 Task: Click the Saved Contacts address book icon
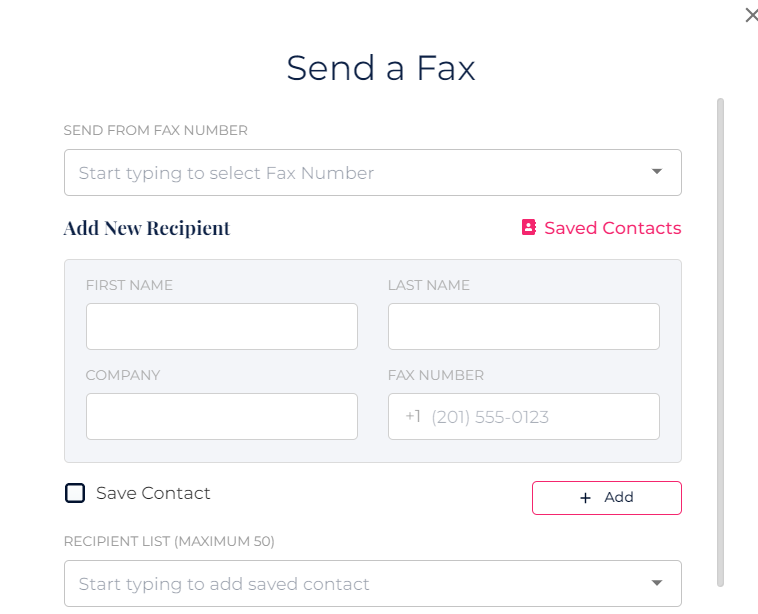(529, 228)
